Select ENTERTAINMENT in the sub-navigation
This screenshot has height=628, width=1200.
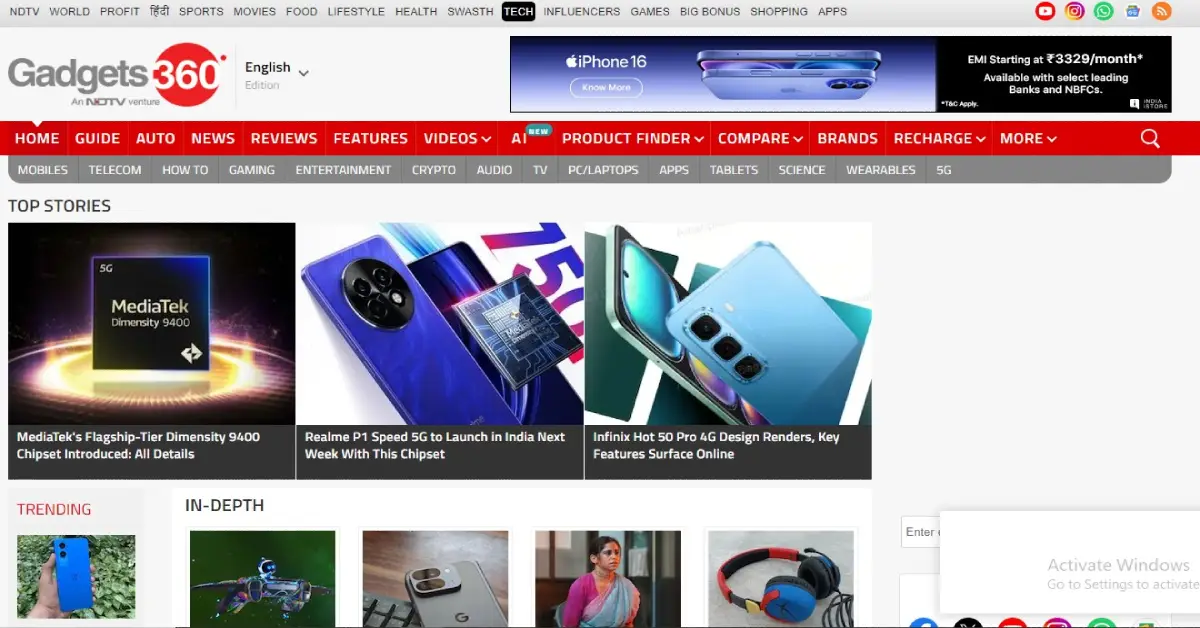tap(343, 170)
